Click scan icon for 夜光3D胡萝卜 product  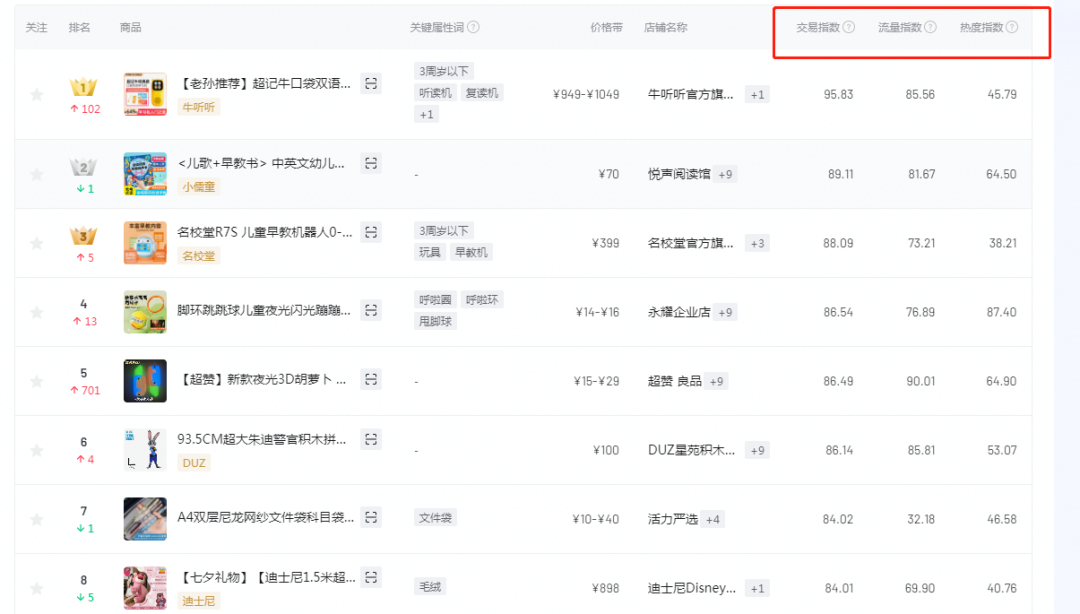[371, 379]
